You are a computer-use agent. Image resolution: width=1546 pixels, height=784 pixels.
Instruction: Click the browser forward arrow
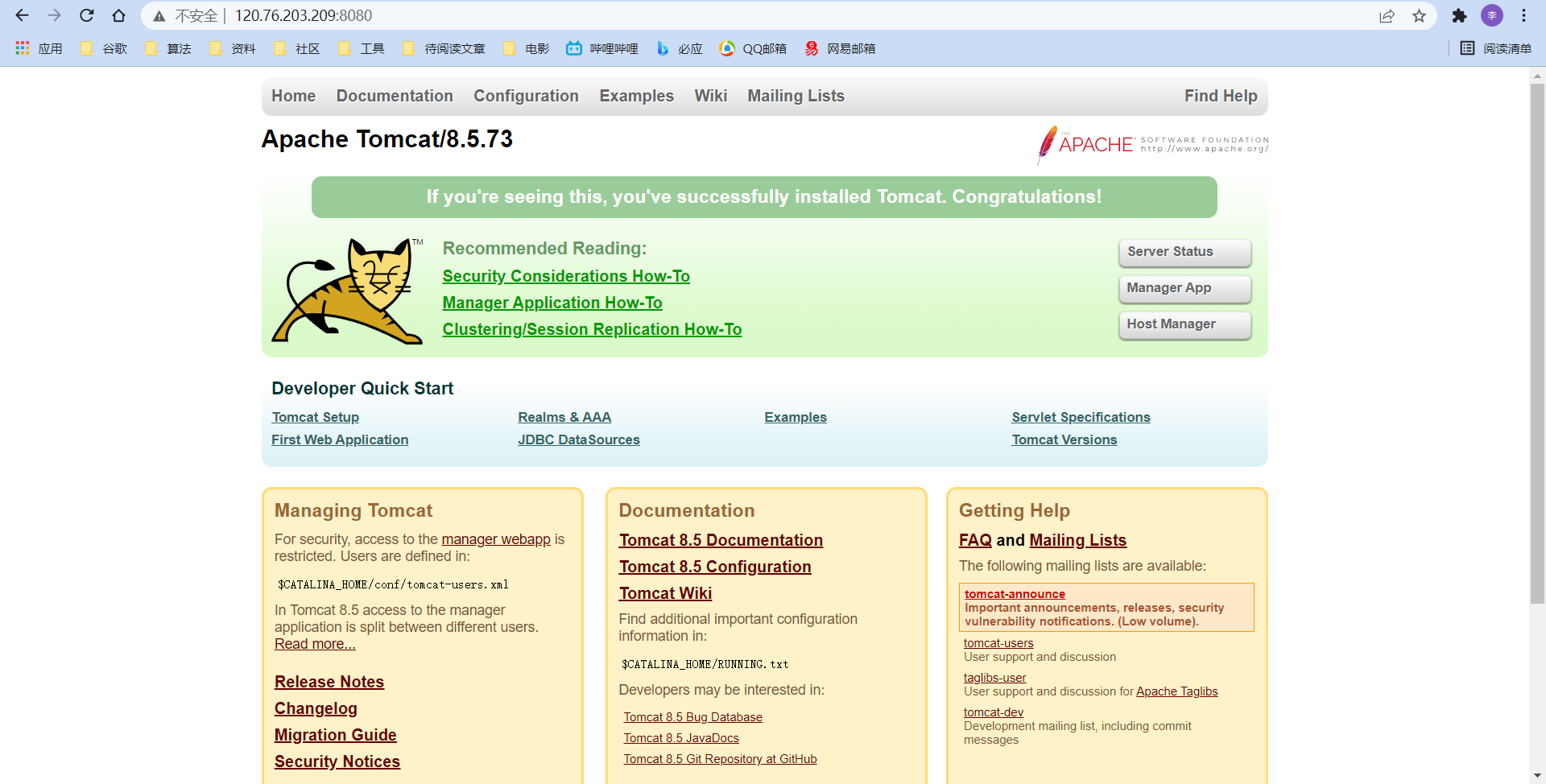[x=54, y=15]
